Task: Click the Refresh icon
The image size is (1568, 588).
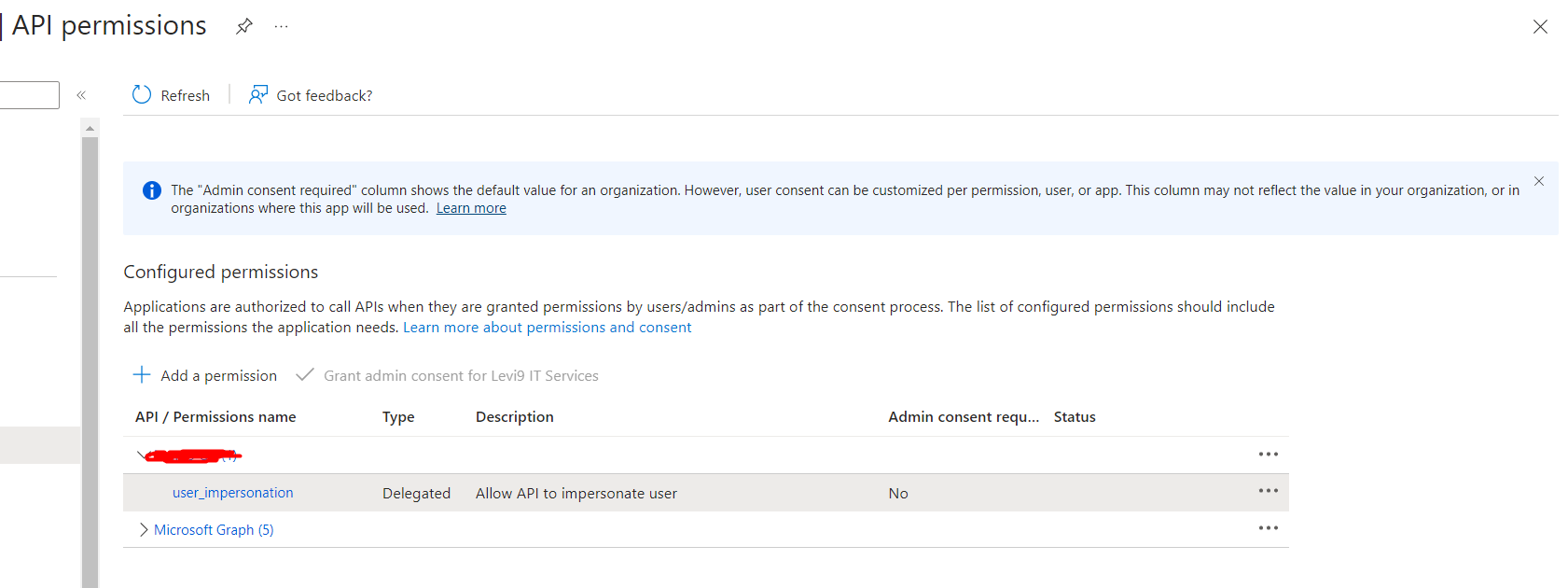Action: 141,94
